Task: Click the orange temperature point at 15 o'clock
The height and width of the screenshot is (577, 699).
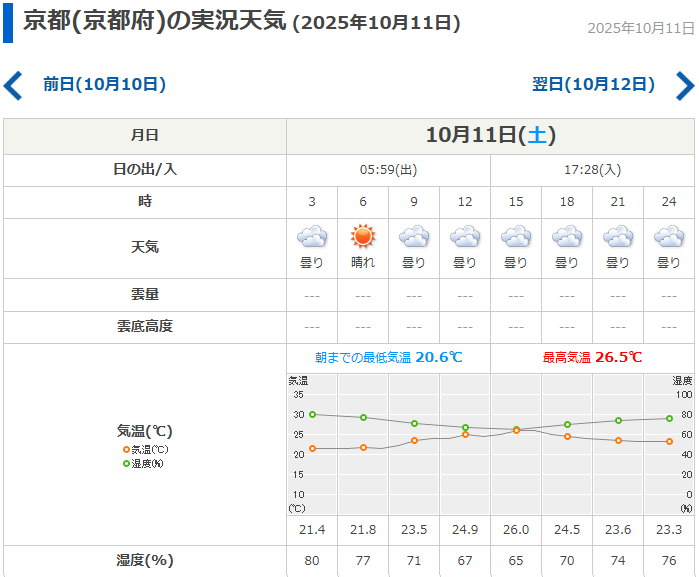Action: click(516, 430)
